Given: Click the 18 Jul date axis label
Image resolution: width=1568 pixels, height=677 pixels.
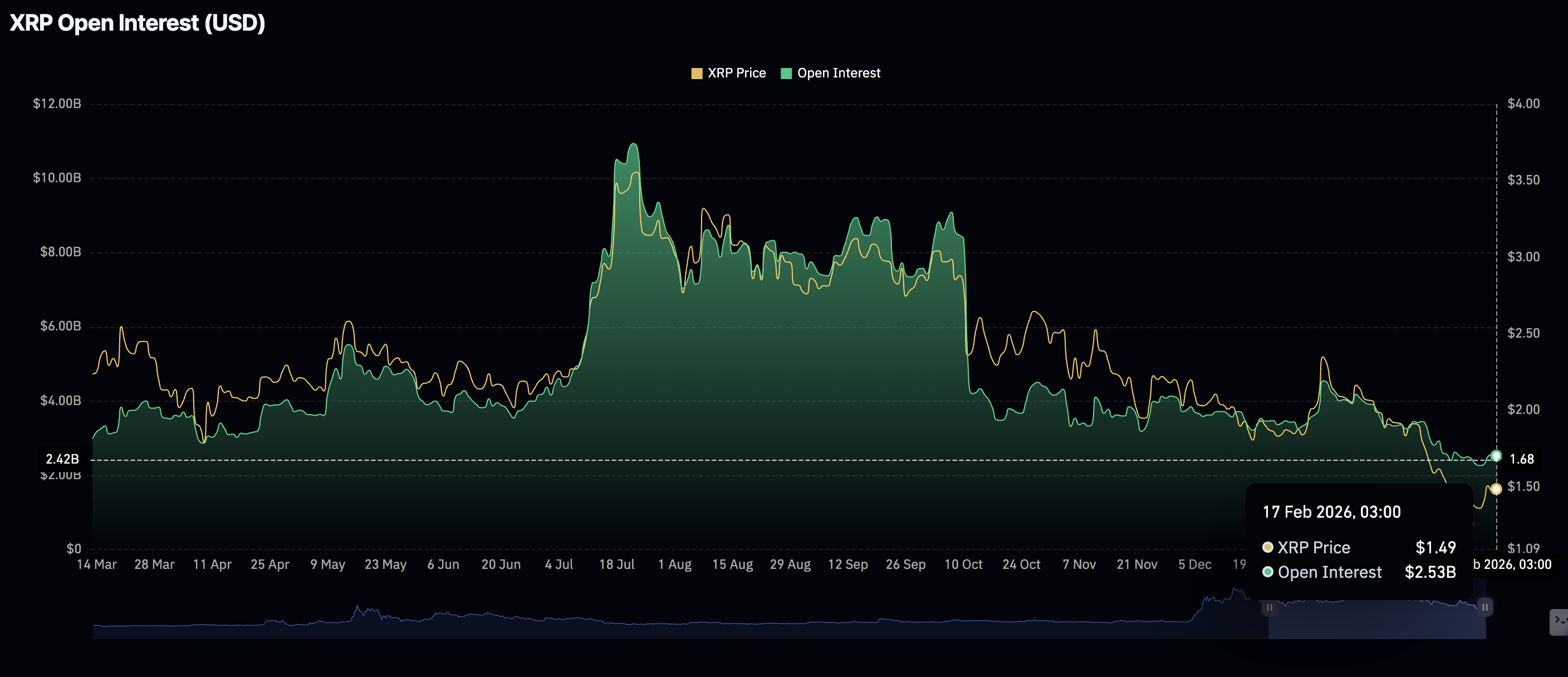Looking at the screenshot, I should pyautogui.click(x=616, y=564).
